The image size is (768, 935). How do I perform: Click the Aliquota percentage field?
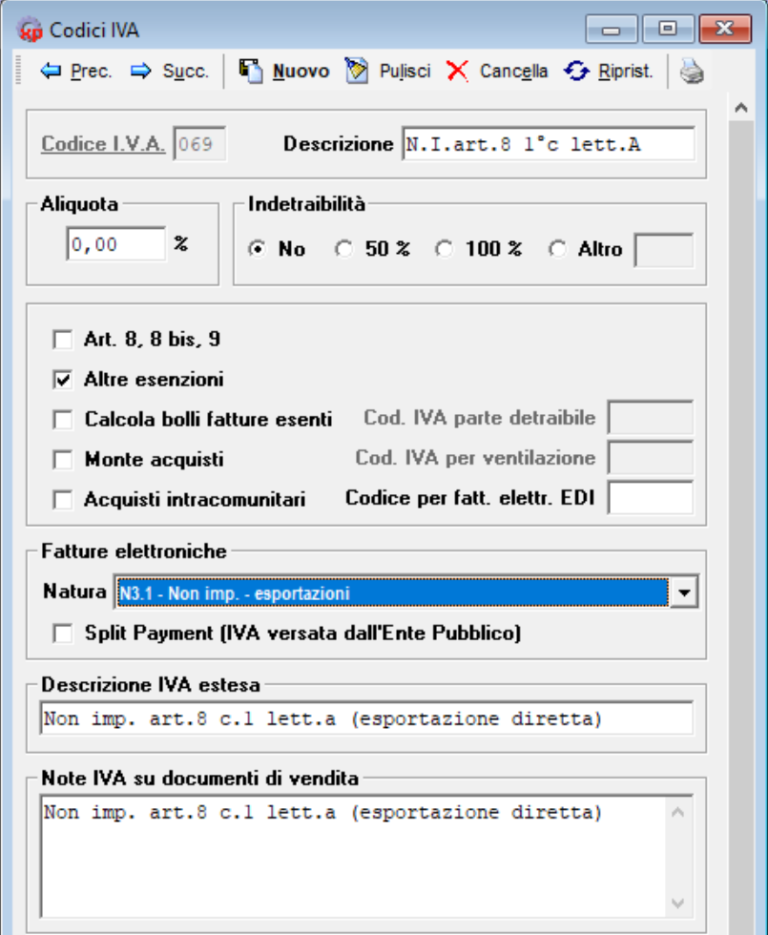pyautogui.click(x=115, y=244)
